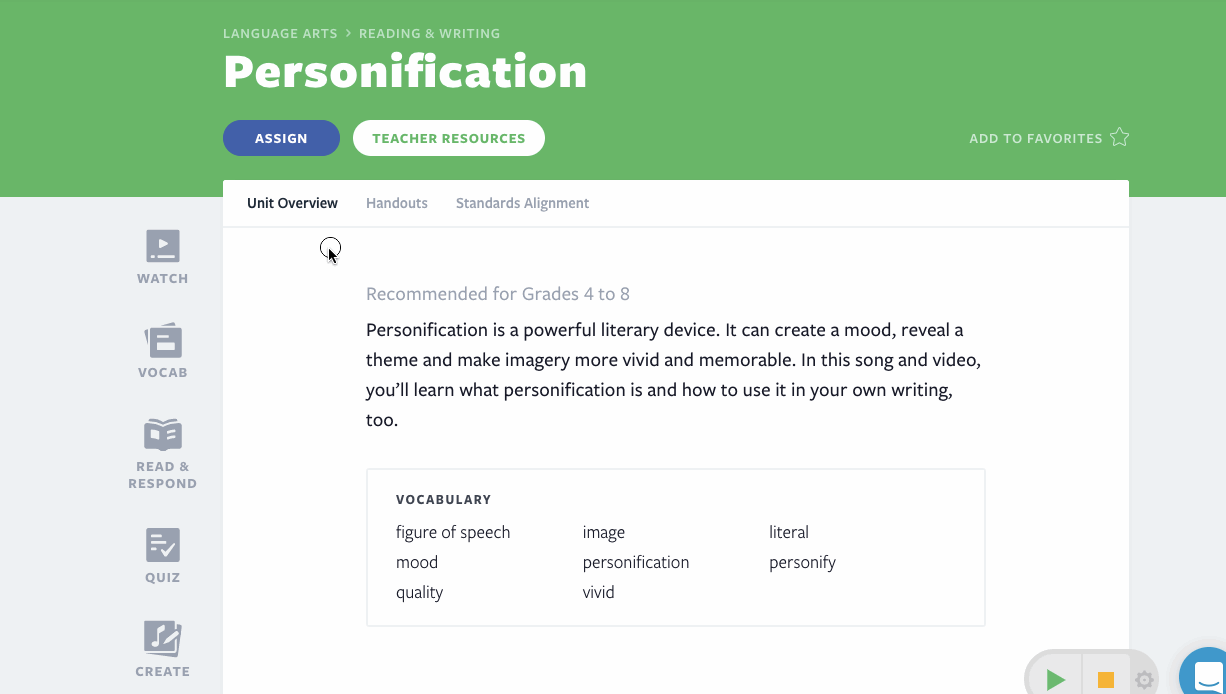Open the Watch video section
This screenshot has height=694, width=1226.
point(162,257)
